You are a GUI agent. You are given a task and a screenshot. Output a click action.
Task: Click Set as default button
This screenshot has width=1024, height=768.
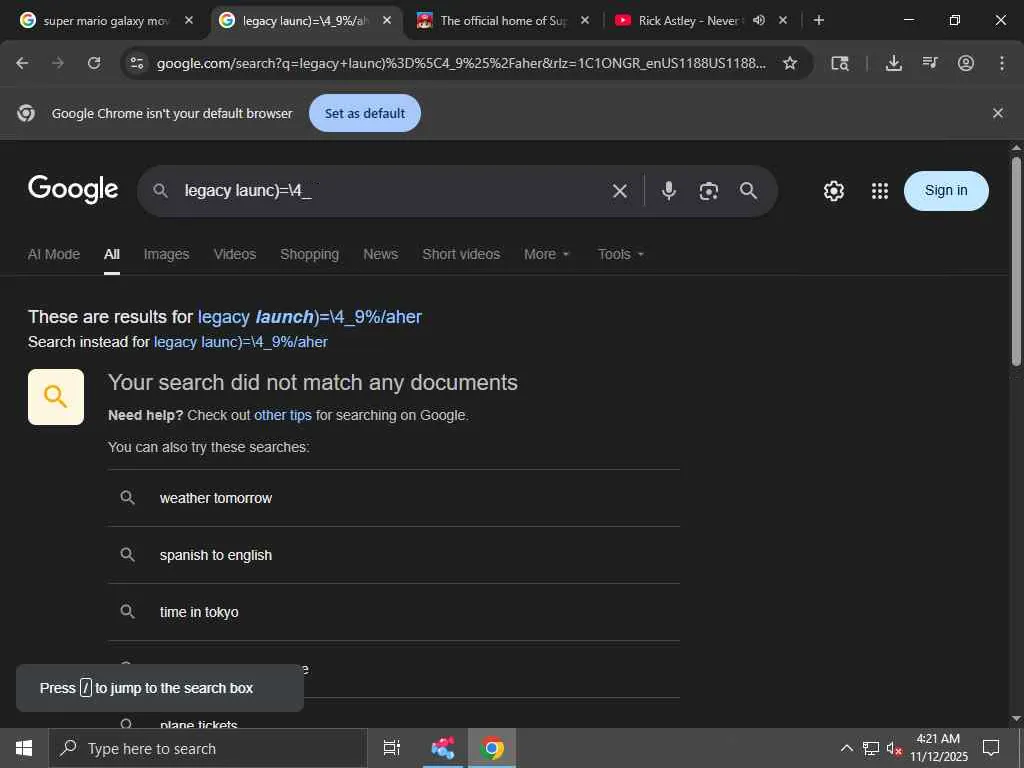(x=364, y=113)
